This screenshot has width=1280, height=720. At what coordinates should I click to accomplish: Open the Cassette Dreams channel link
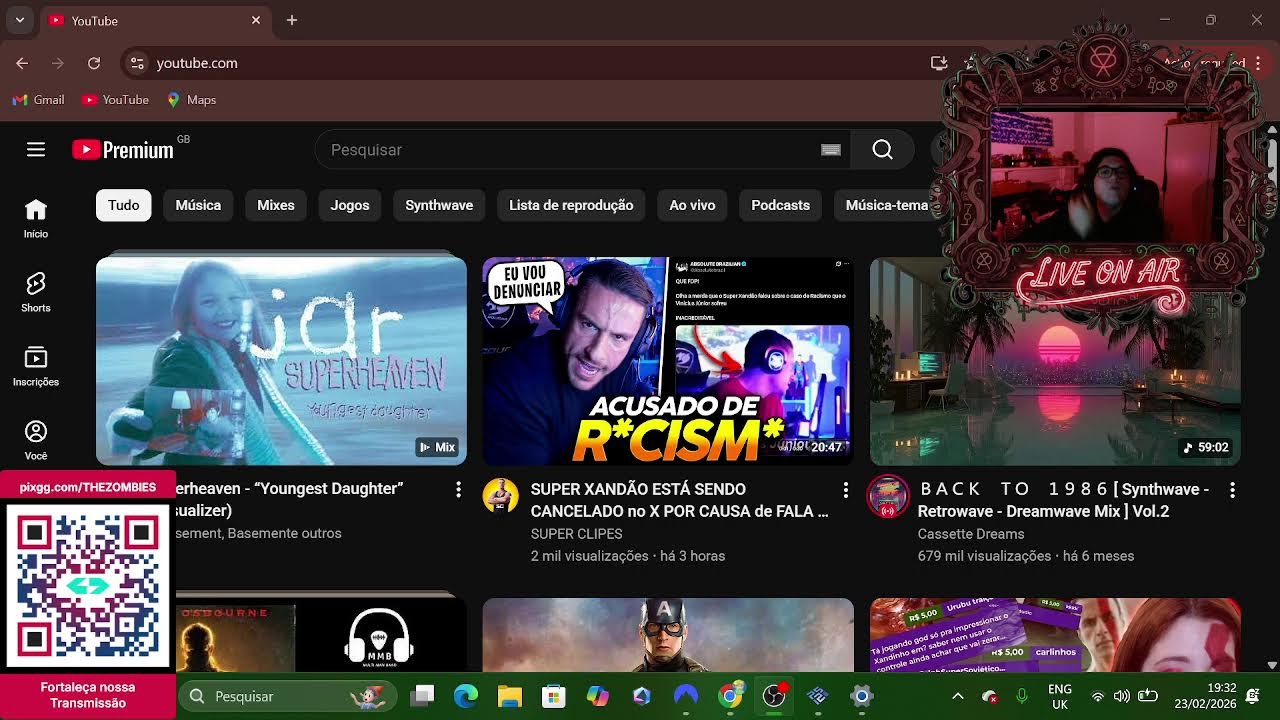[x=971, y=534]
